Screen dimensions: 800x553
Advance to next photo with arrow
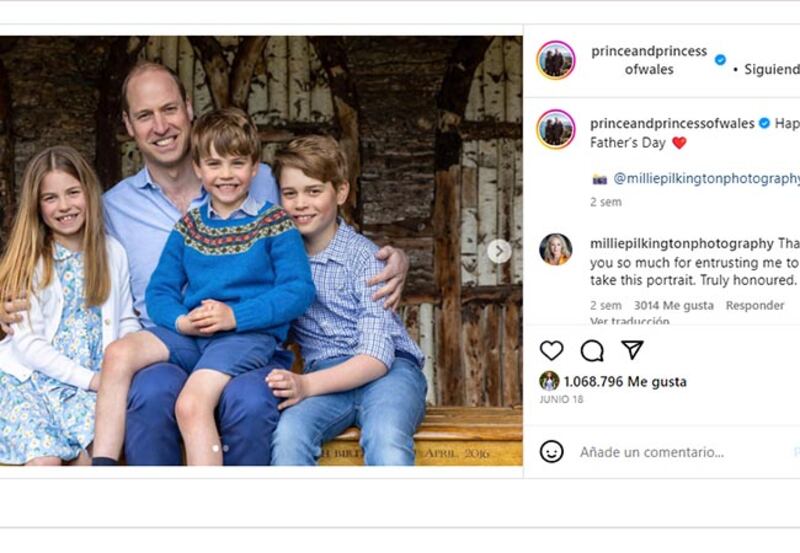tap(499, 251)
